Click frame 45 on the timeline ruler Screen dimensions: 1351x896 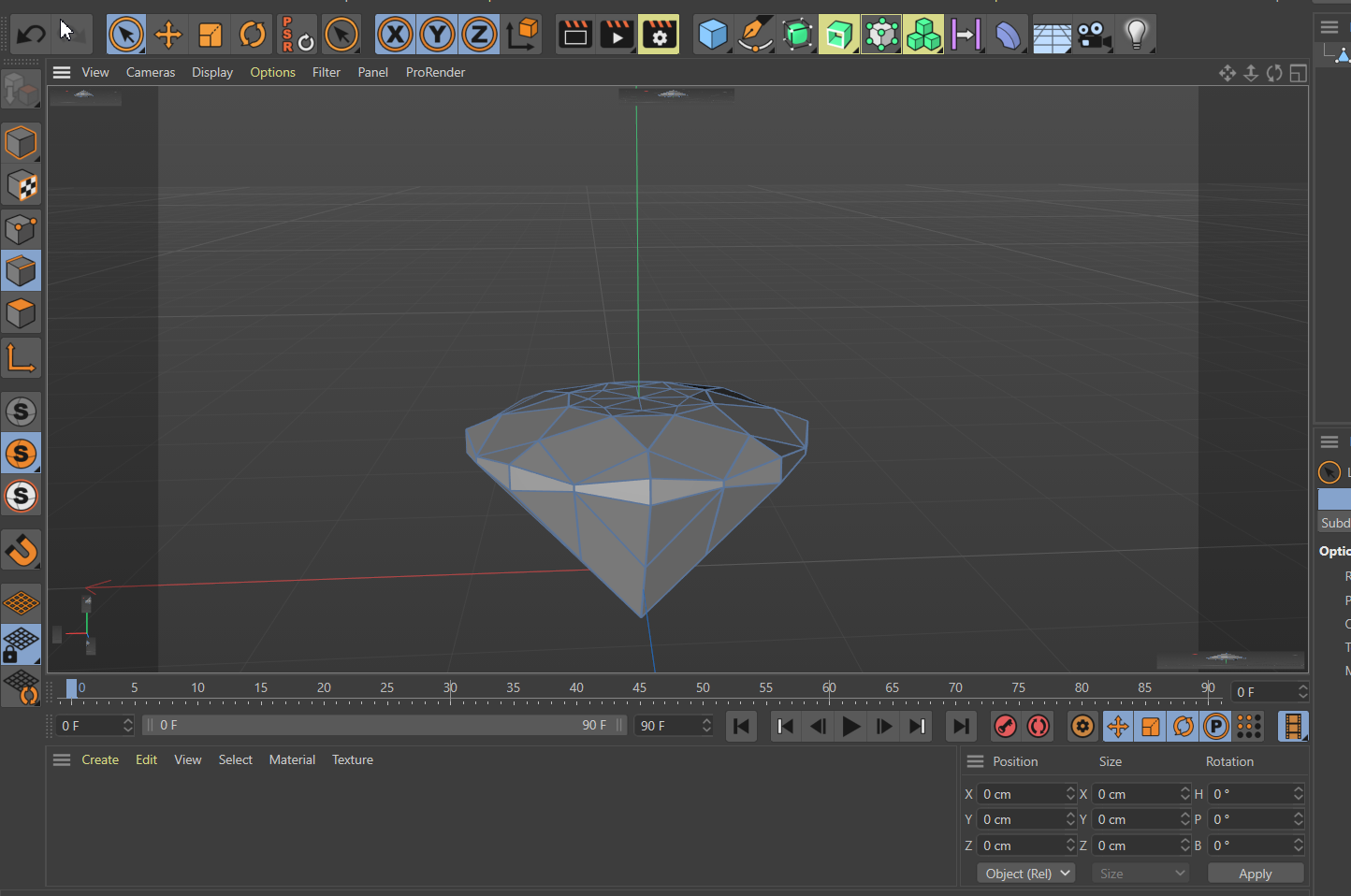coord(640,688)
